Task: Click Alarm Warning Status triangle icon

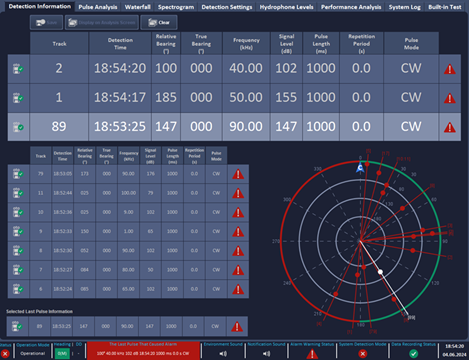Action: [x=312, y=354]
